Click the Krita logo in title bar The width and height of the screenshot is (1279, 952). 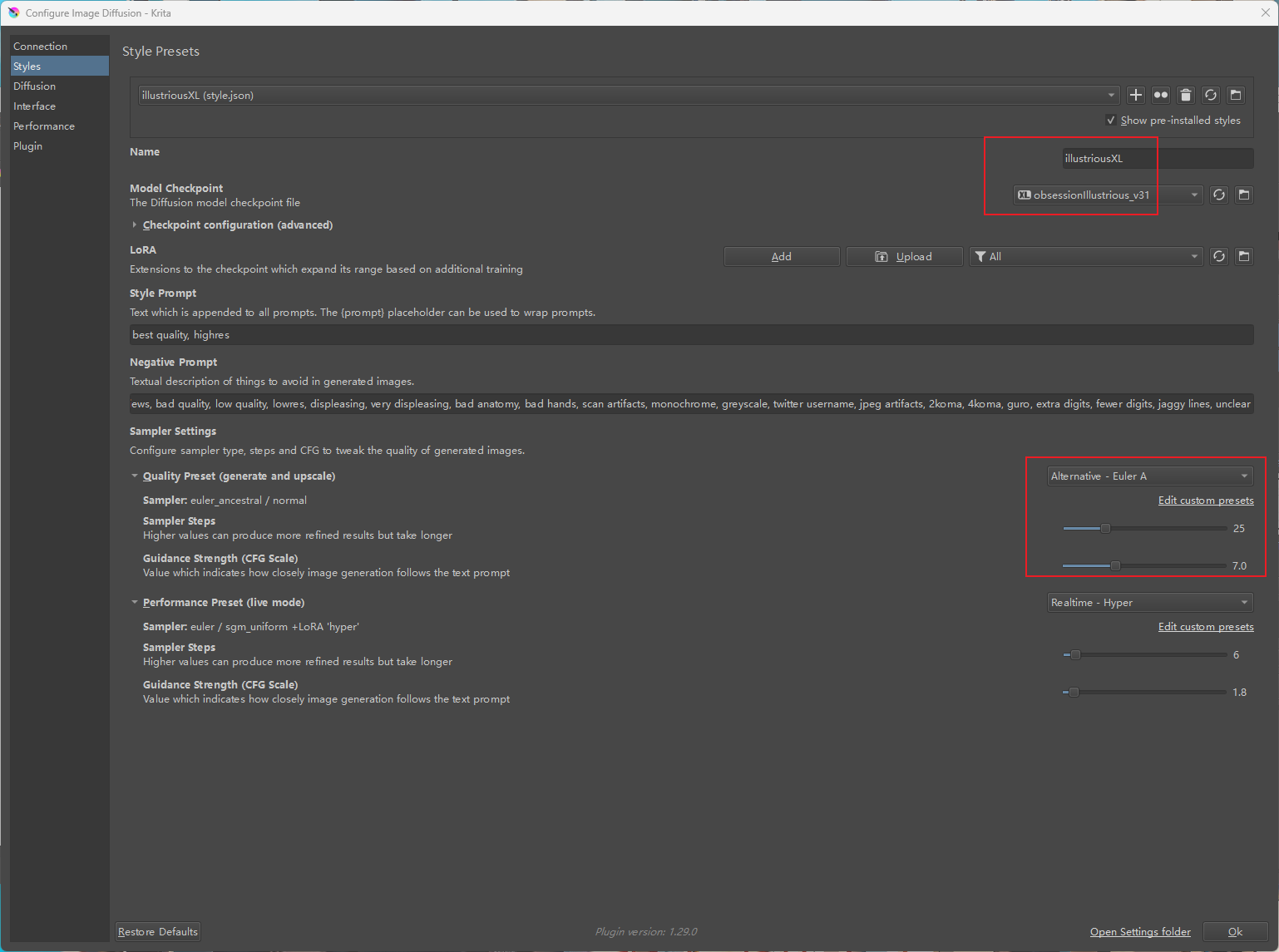coord(13,12)
